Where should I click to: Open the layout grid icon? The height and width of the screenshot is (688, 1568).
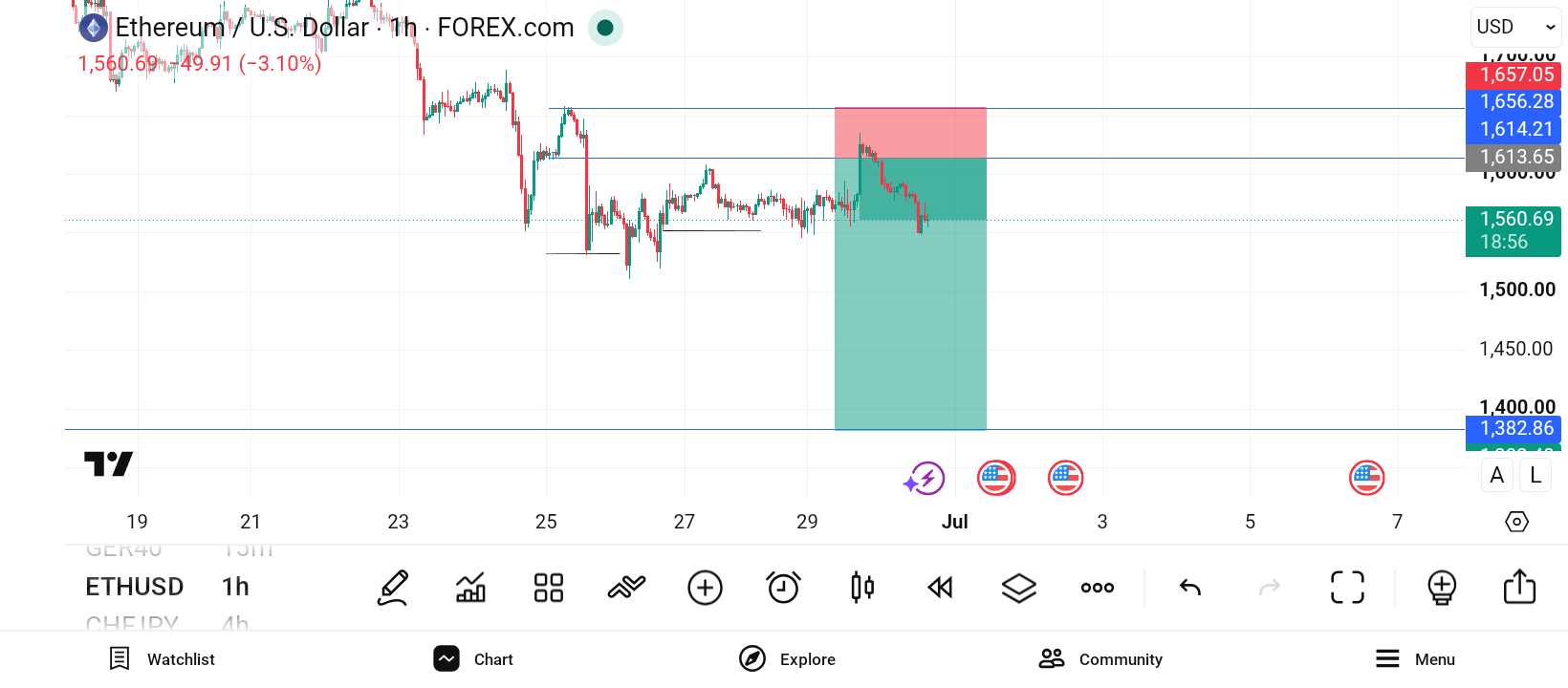(x=549, y=588)
